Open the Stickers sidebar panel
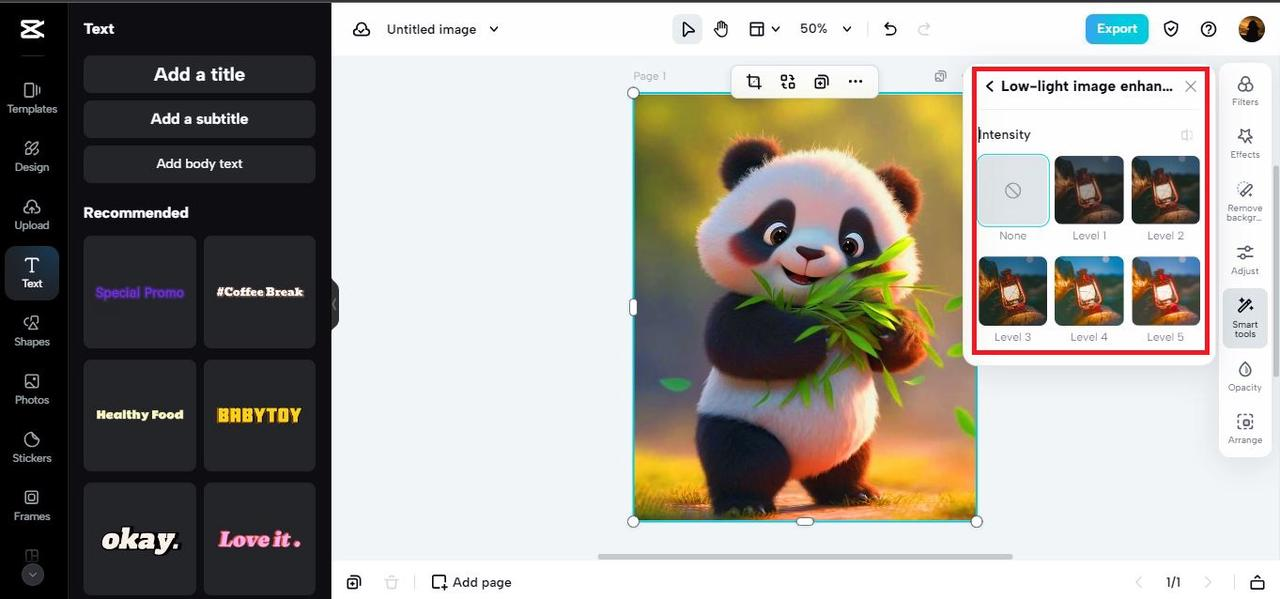Screen dimensions: 1280x599 click(x=32, y=447)
